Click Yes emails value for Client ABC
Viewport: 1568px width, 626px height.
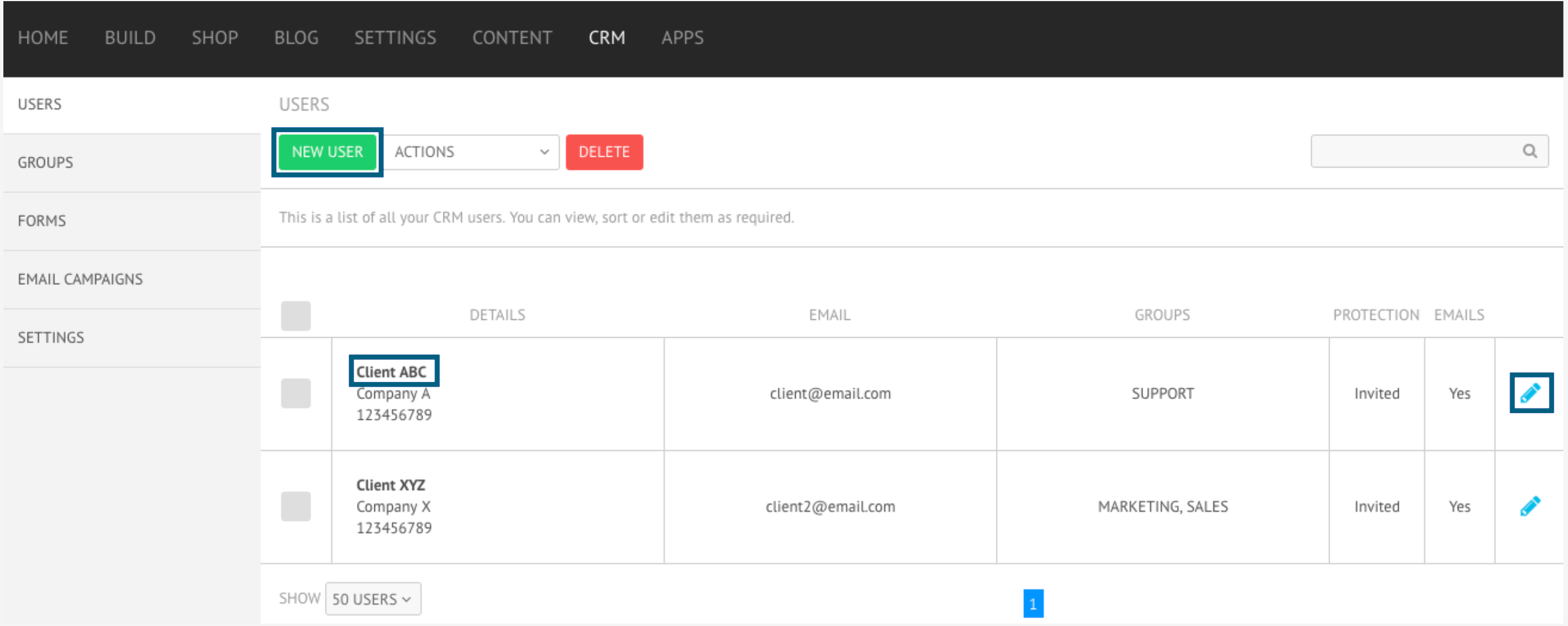coord(1460,393)
